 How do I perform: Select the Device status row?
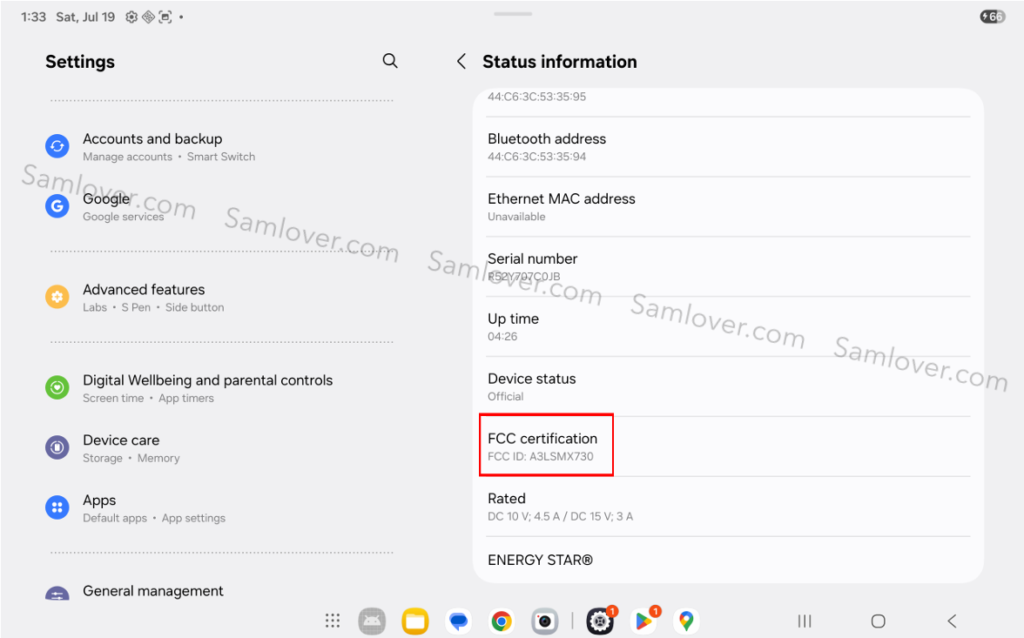[x=728, y=387]
